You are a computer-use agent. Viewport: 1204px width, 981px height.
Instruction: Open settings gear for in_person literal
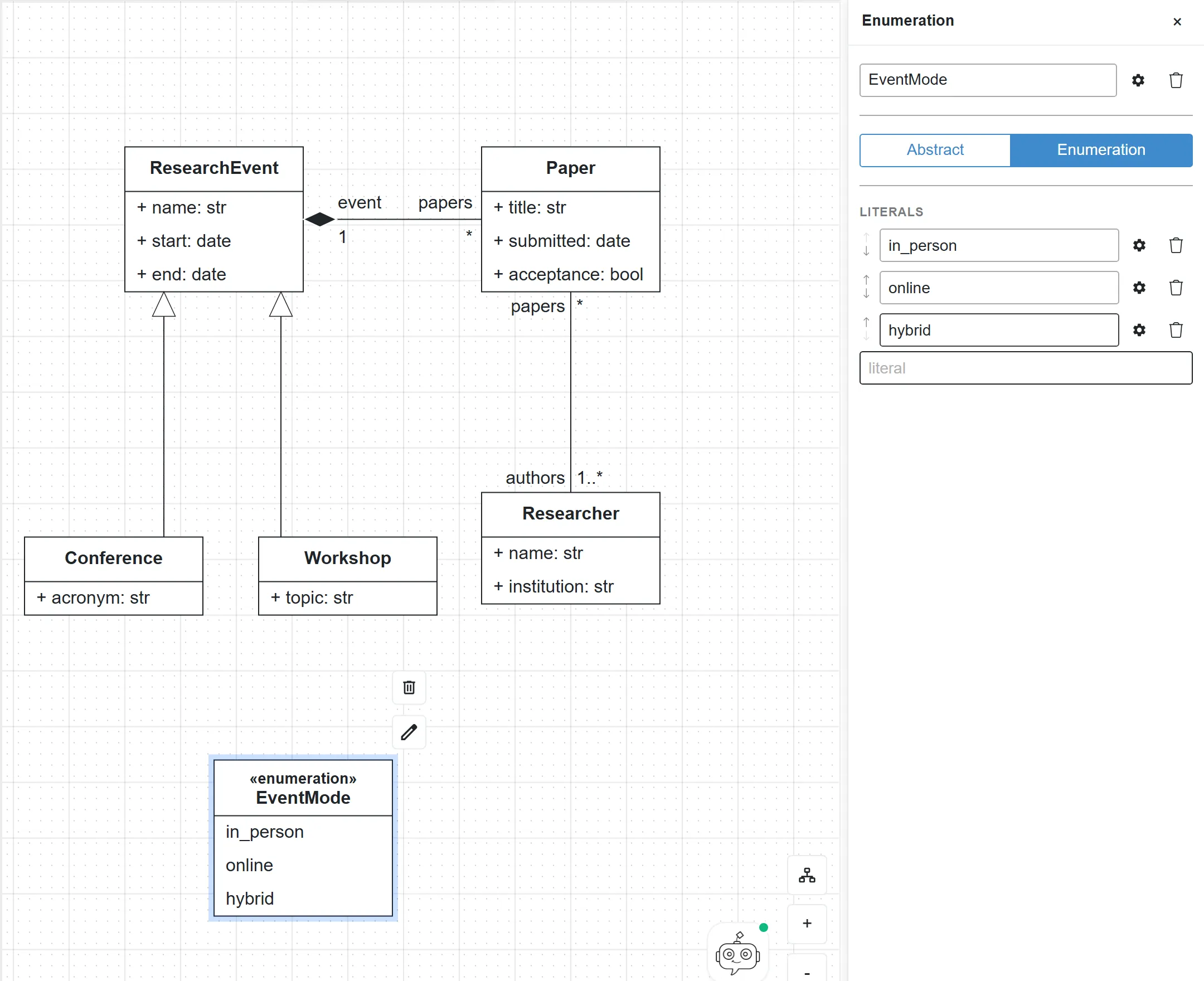[x=1139, y=245]
